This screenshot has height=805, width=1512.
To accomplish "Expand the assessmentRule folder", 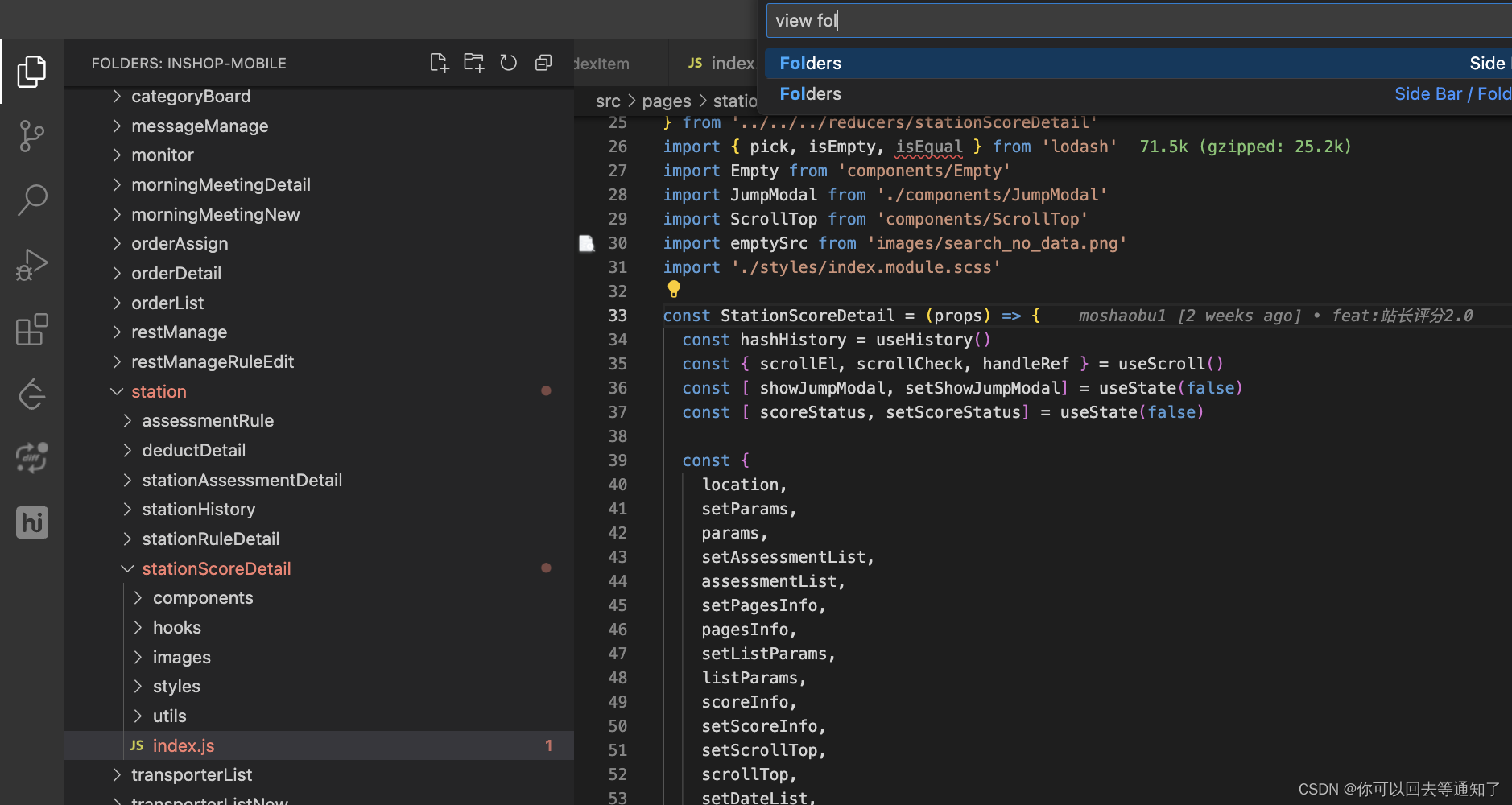I will pos(127,420).
